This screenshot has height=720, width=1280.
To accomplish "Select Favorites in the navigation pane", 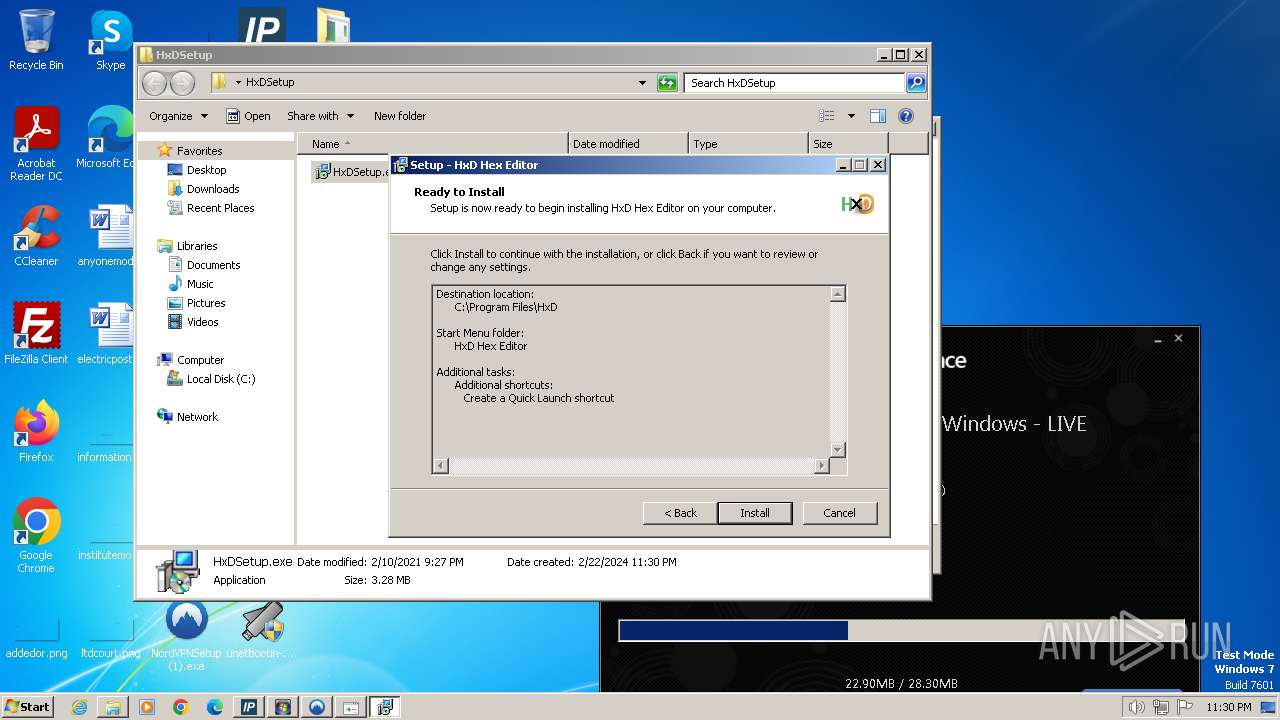I will coord(199,151).
